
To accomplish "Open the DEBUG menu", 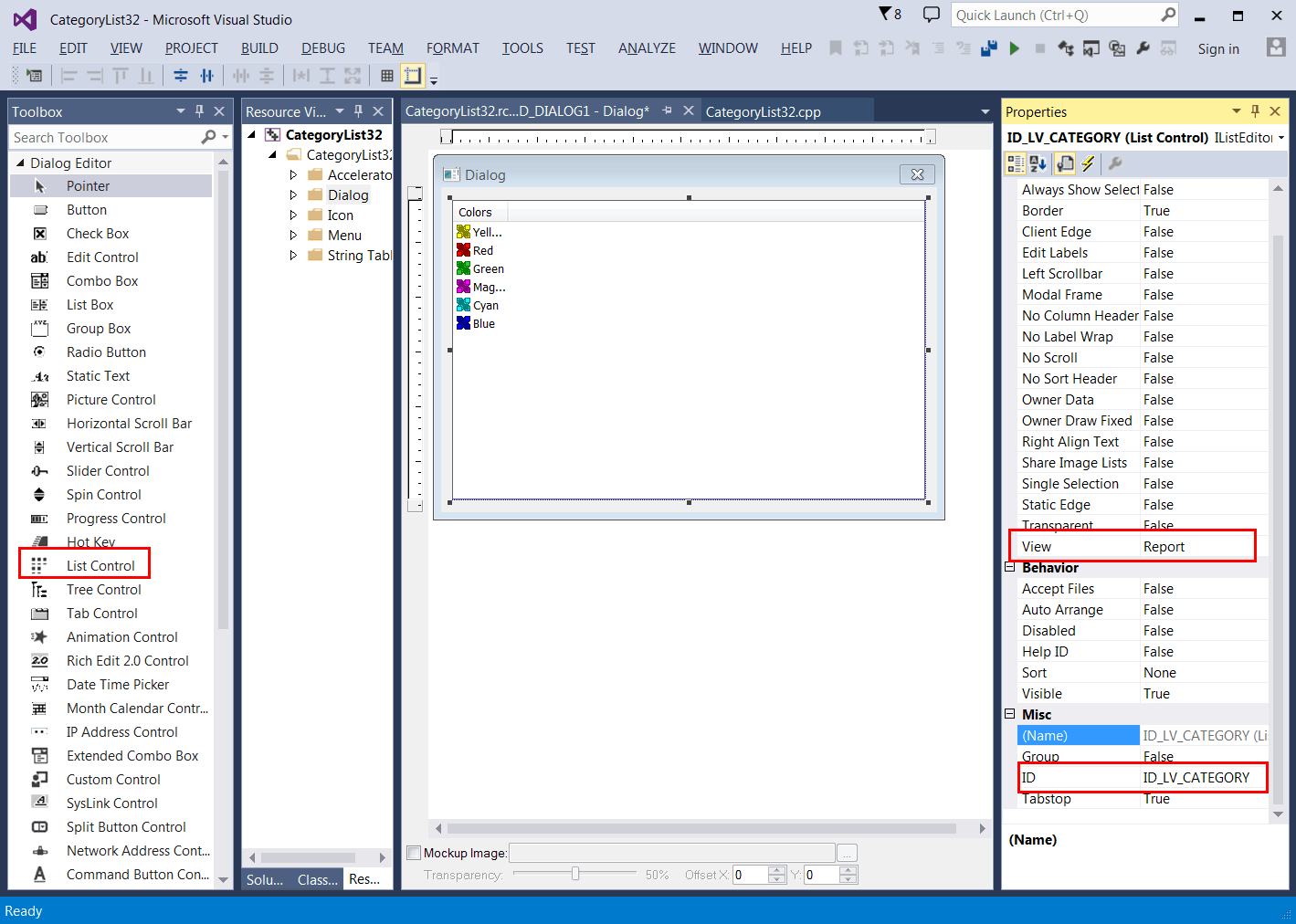I will (323, 48).
